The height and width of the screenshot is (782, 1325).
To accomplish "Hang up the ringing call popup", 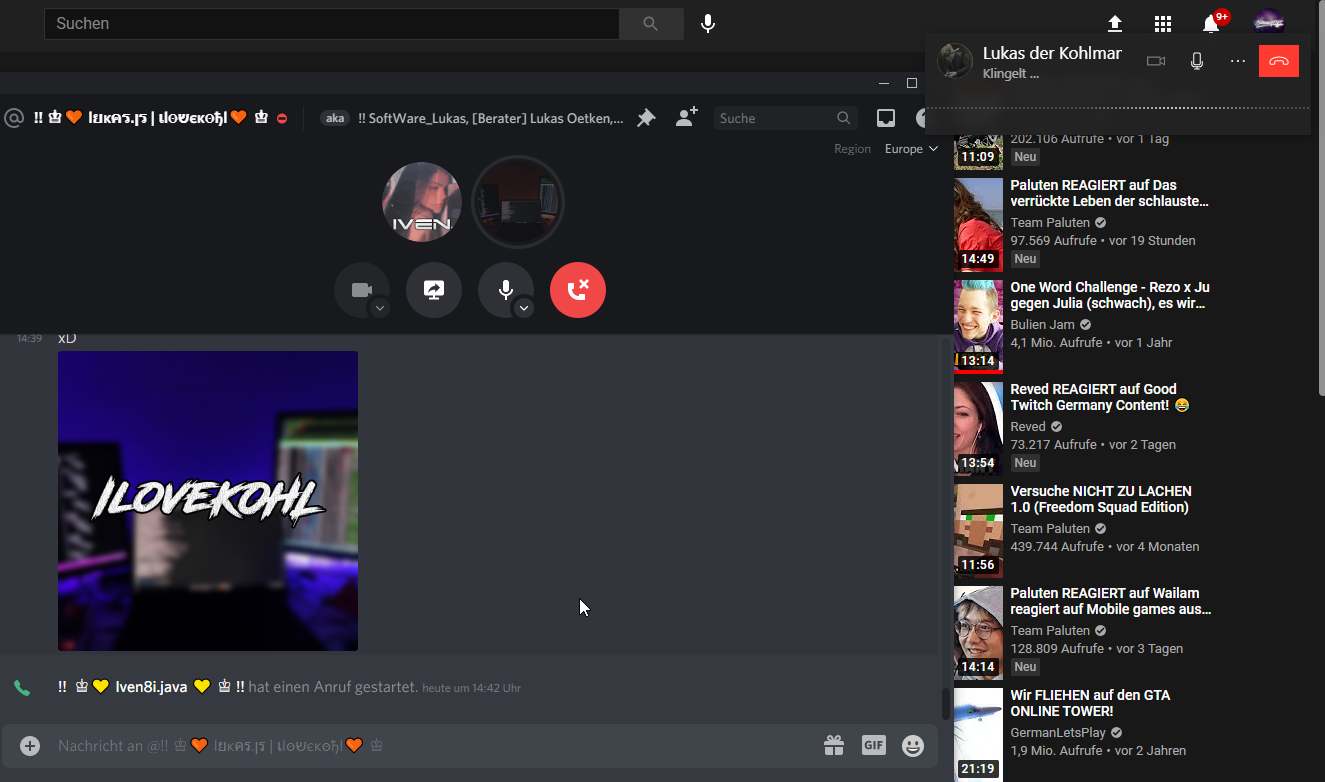I will click(x=1278, y=61).
